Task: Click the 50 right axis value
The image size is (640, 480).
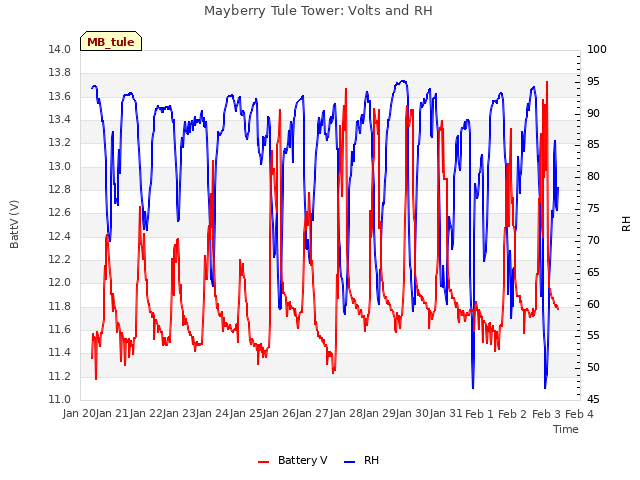Action: tap(593, 367)
